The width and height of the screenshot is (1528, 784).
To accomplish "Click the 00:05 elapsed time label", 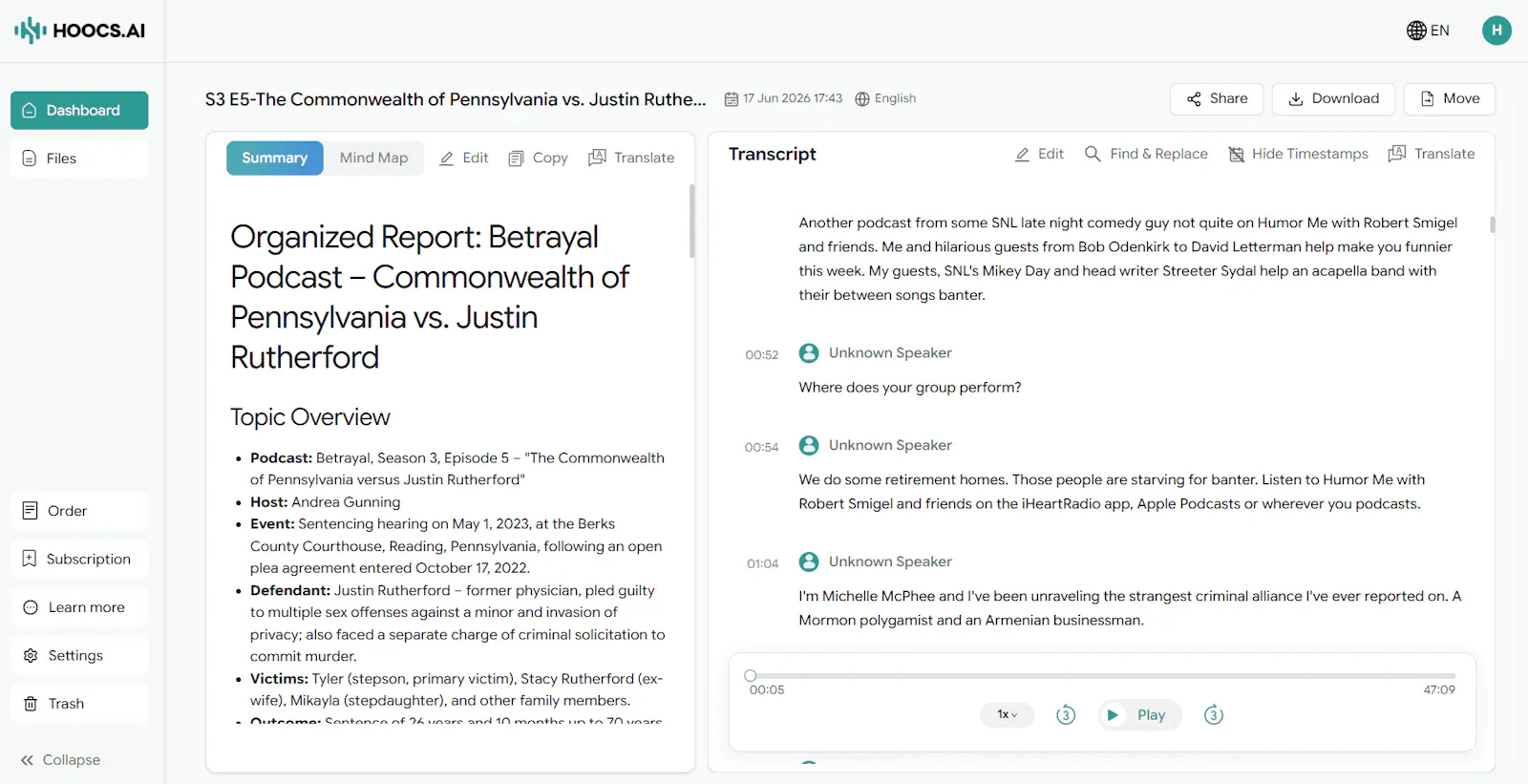I will [767, 689].
